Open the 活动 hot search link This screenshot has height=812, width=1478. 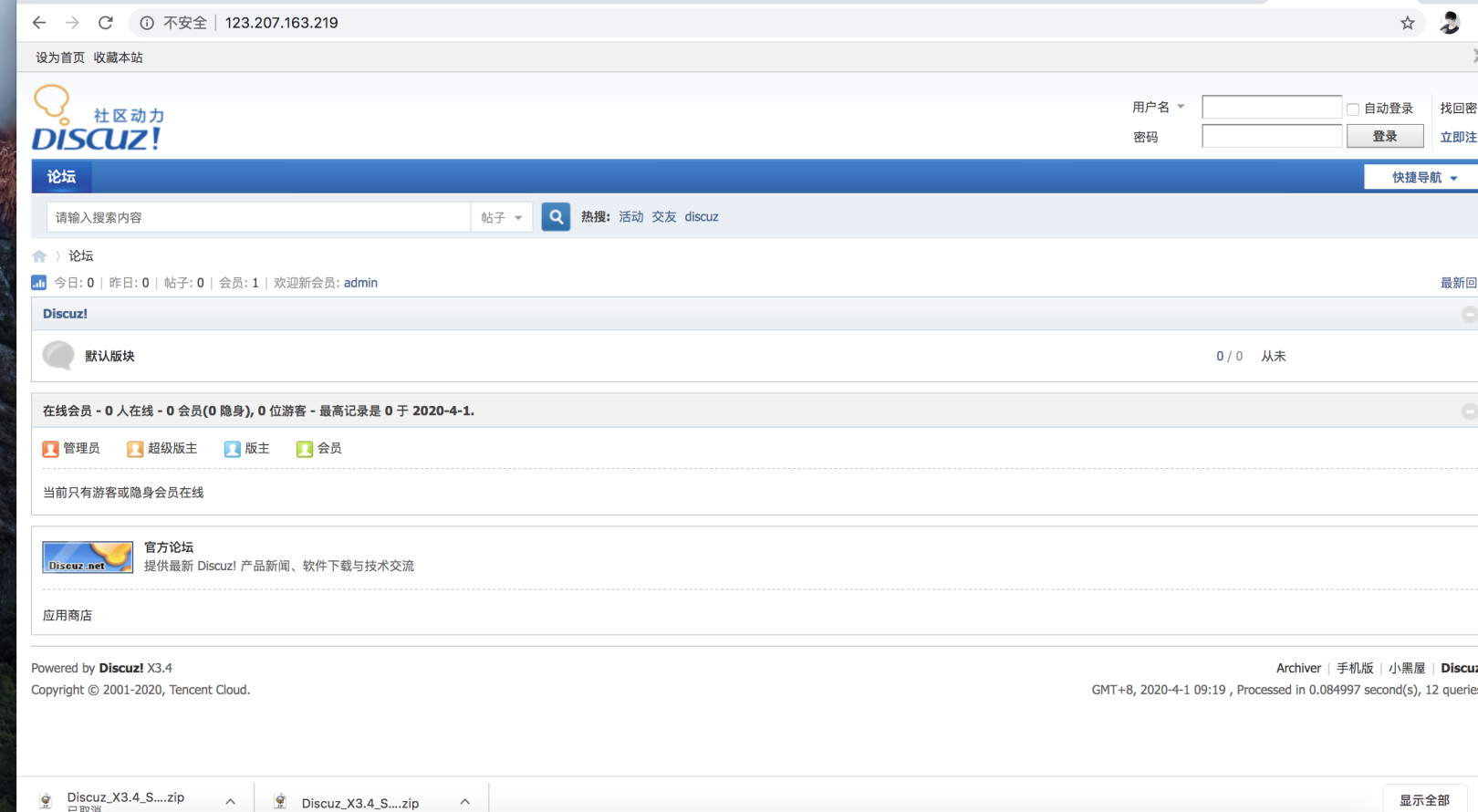(x=631, y=217)
